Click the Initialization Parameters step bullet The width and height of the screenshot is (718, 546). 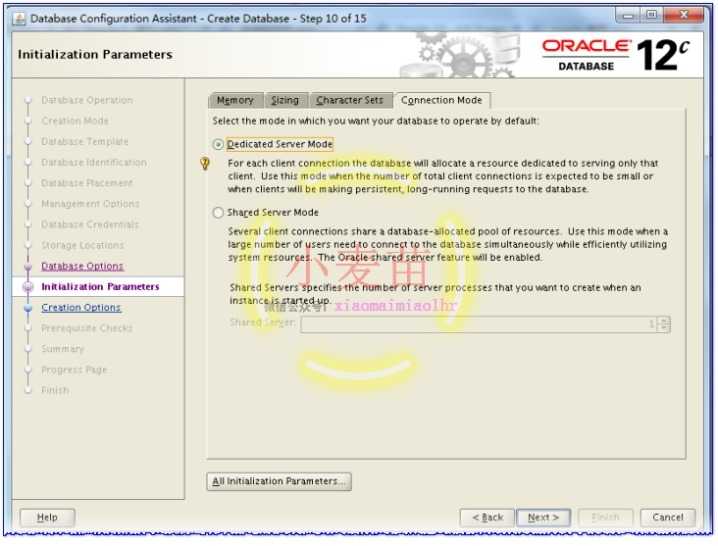(28, 287)
